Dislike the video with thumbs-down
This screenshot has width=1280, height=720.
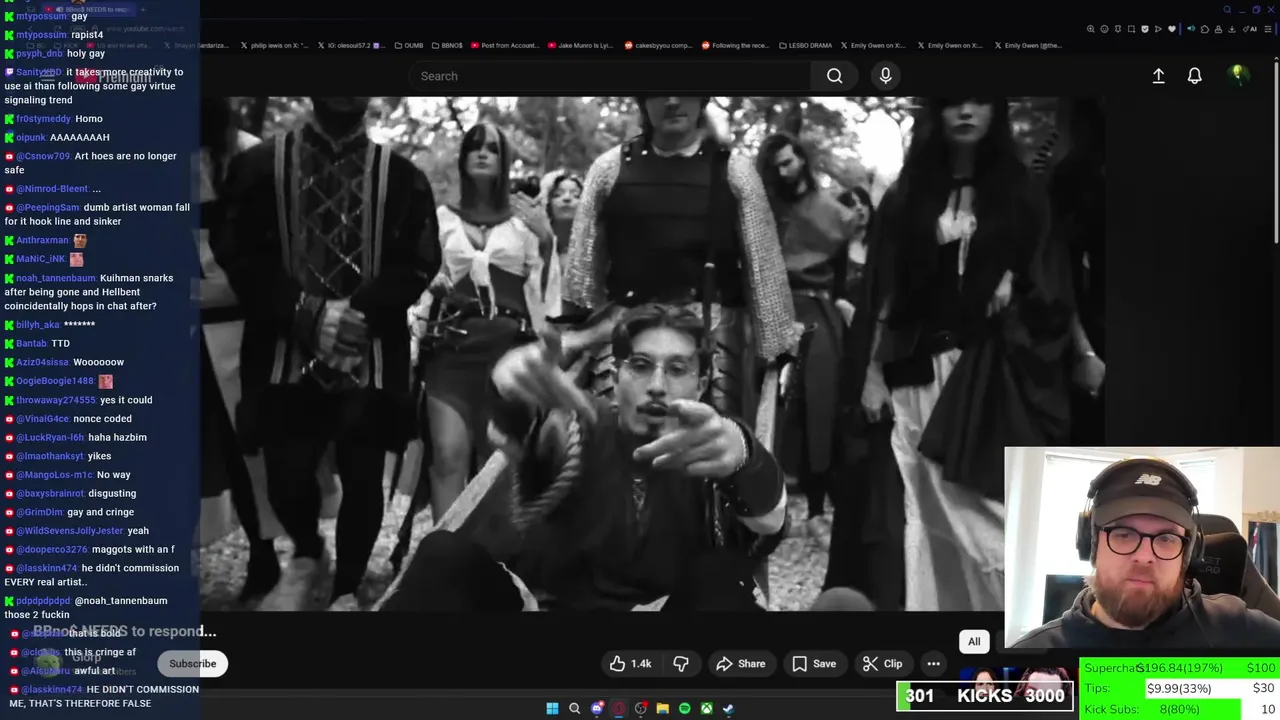coord(681,664)
